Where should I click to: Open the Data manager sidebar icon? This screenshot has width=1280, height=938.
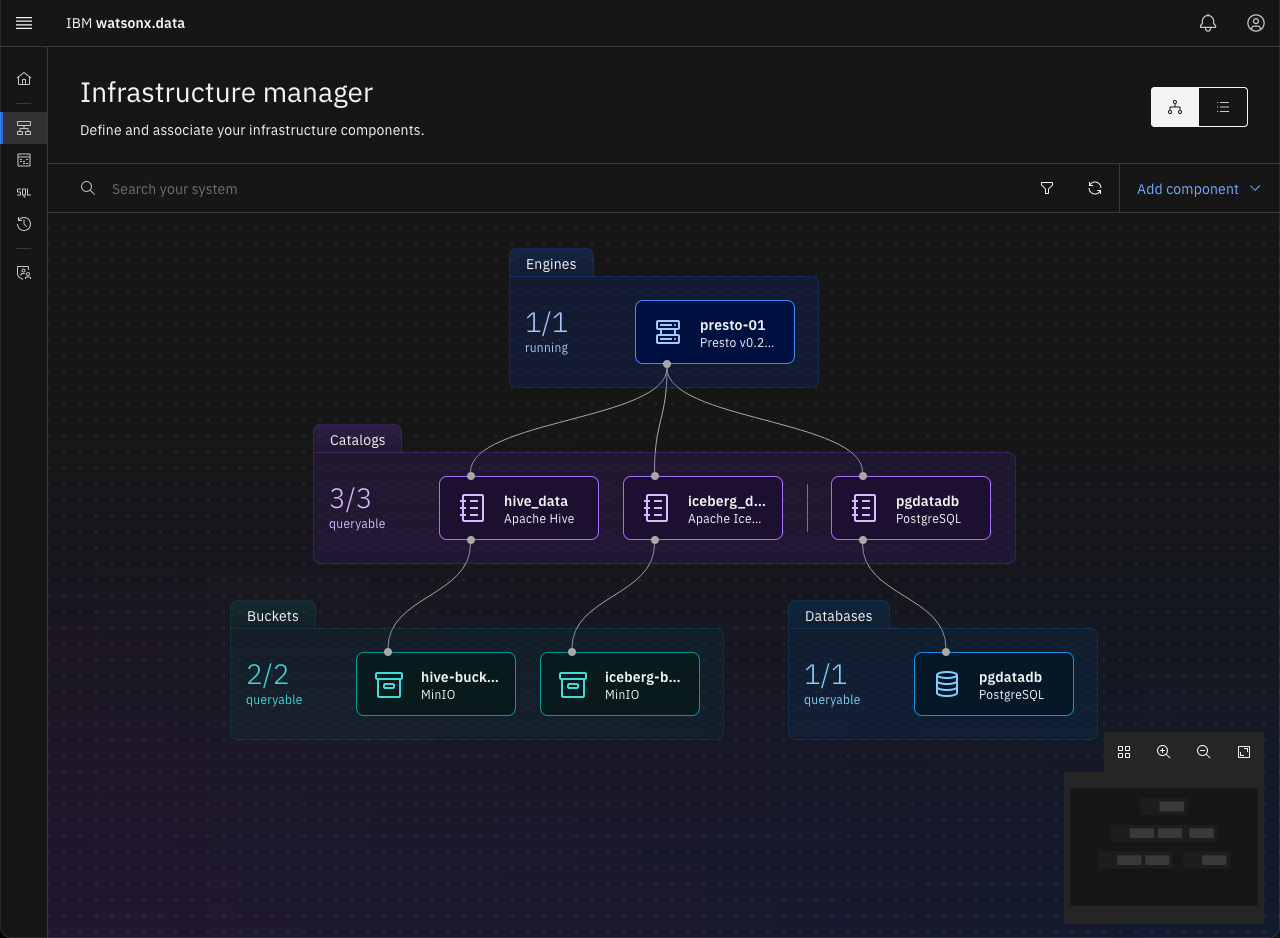24,160
